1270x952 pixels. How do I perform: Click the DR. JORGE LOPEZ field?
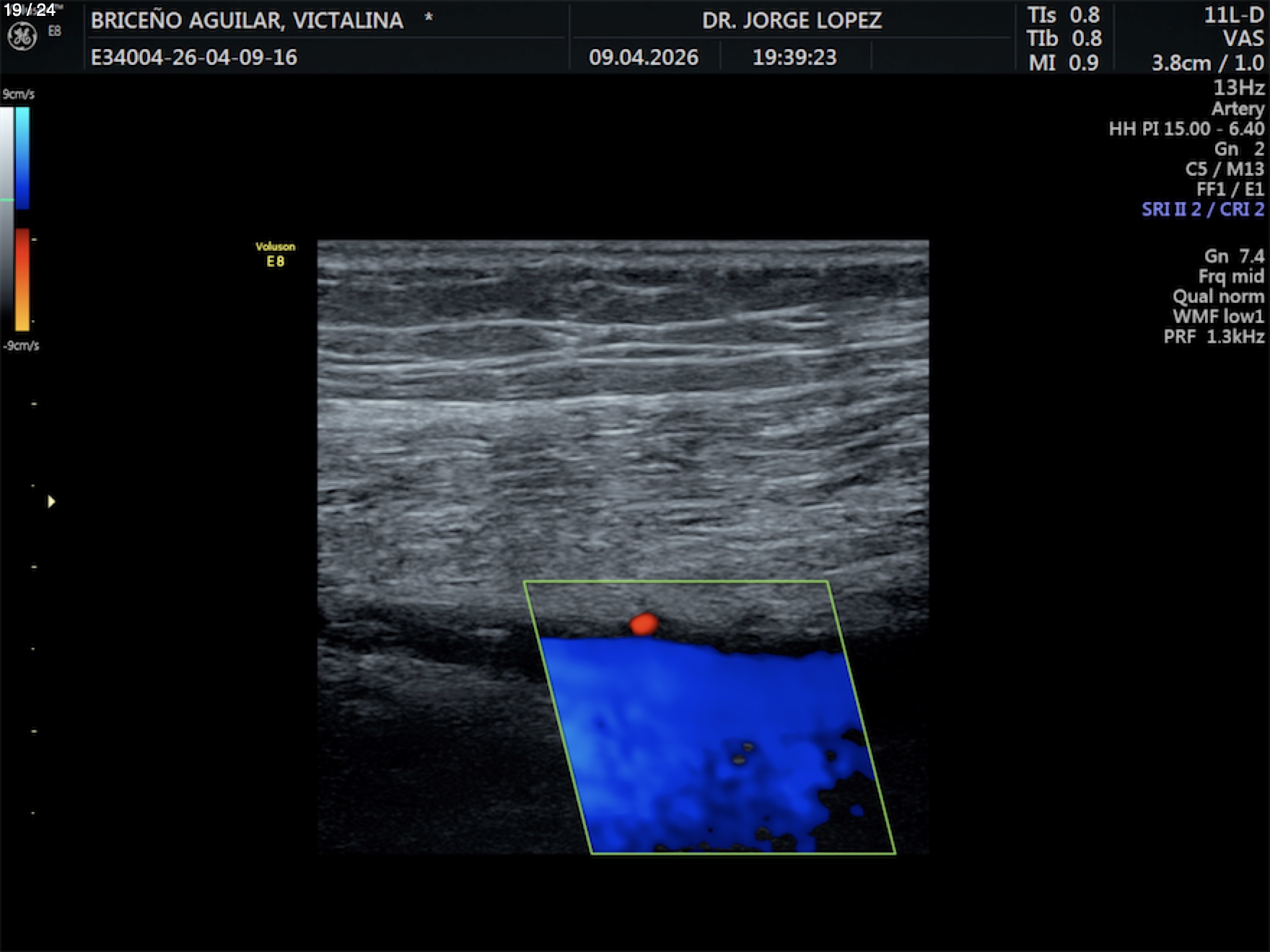[792, 20]
